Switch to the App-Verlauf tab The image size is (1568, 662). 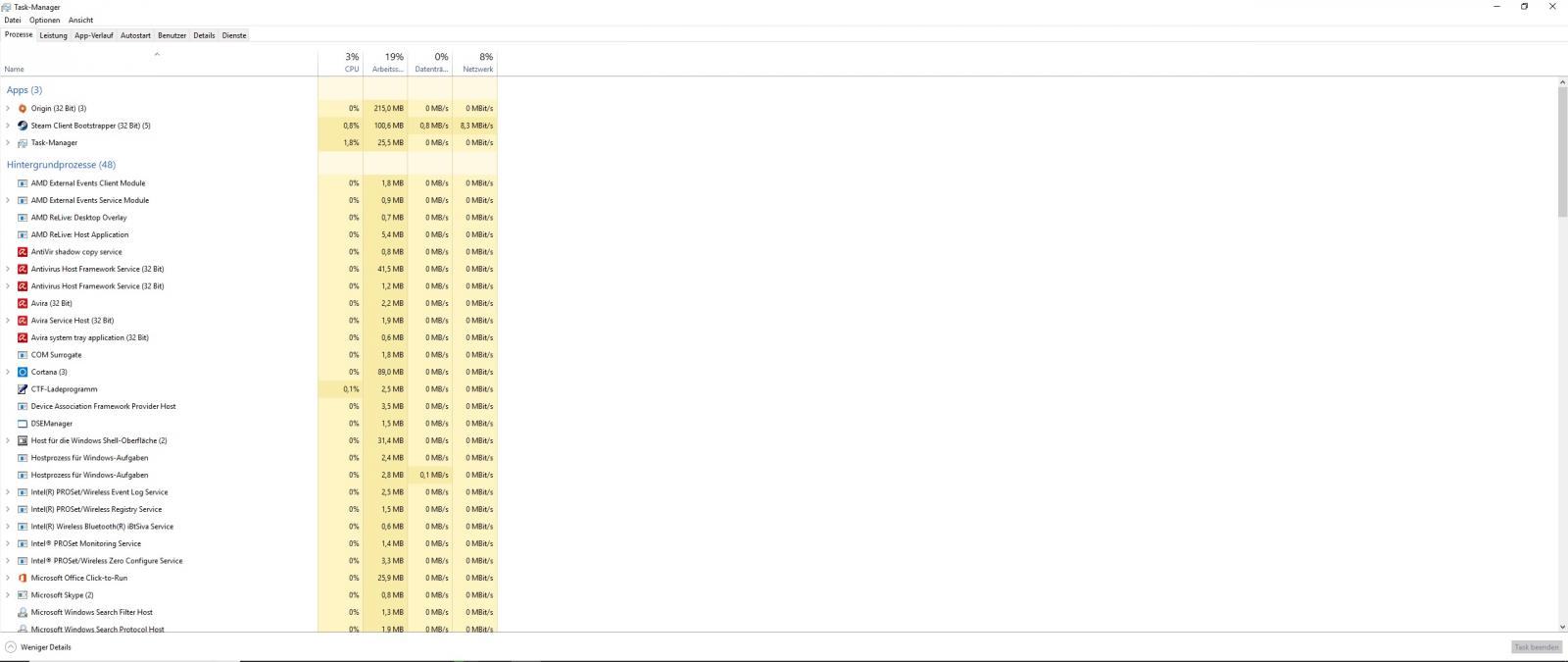coord(94,35)
